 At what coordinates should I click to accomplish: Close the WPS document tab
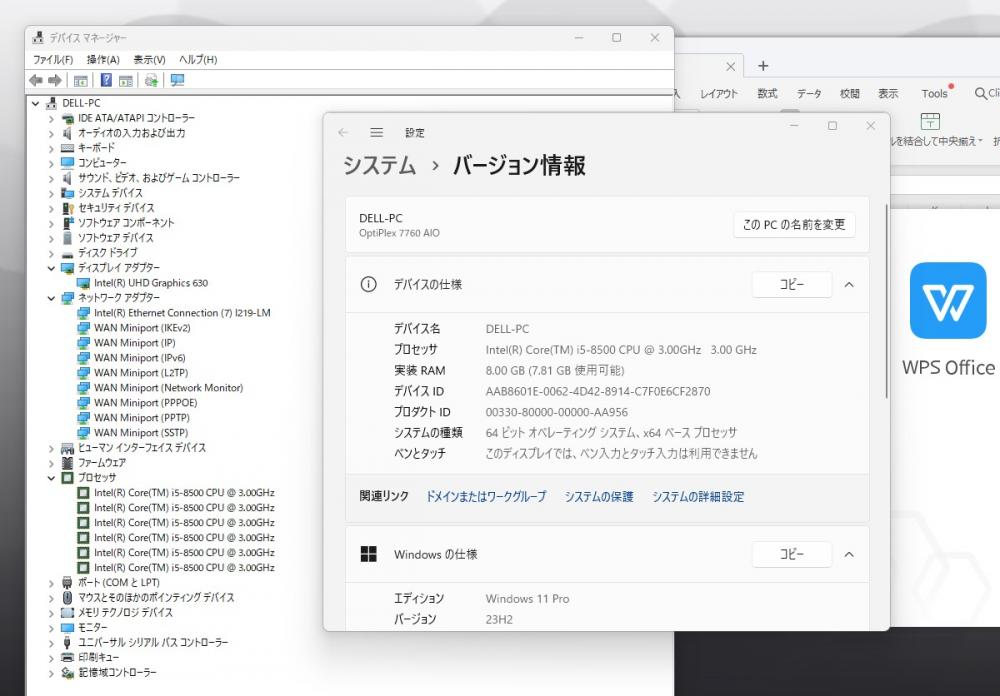tap(730, 66)
